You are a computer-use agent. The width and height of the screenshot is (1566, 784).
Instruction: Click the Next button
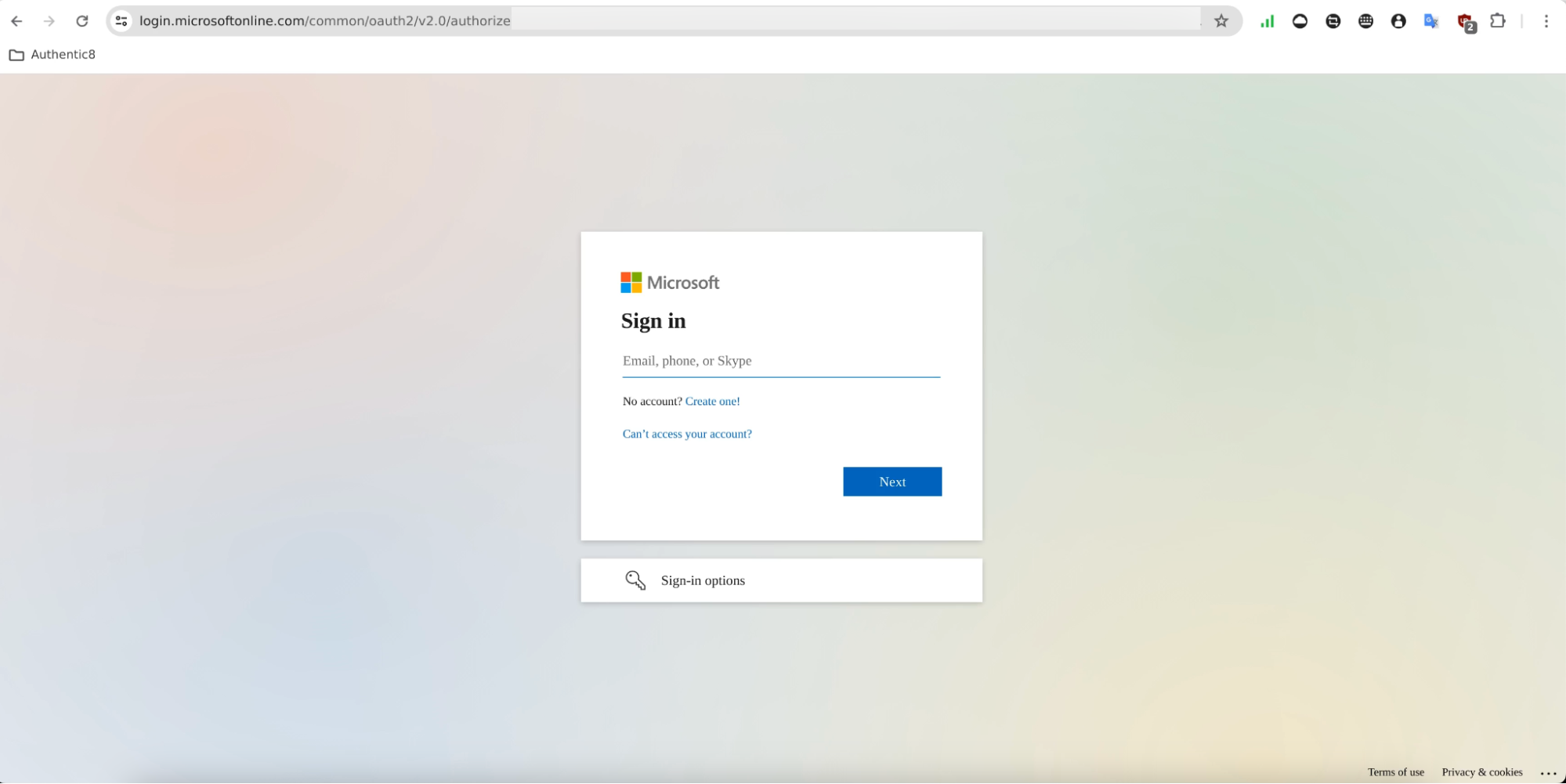coord(892,482)
